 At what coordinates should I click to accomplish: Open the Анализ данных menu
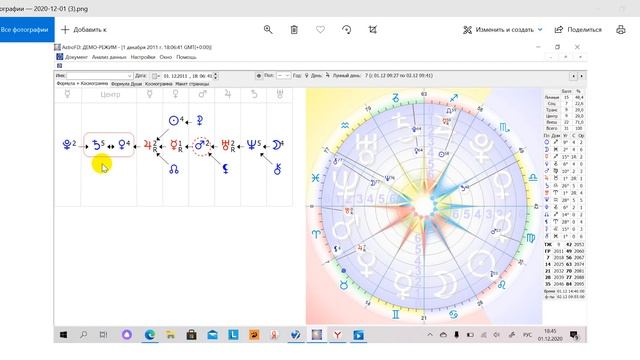click(x=109, y=57)
